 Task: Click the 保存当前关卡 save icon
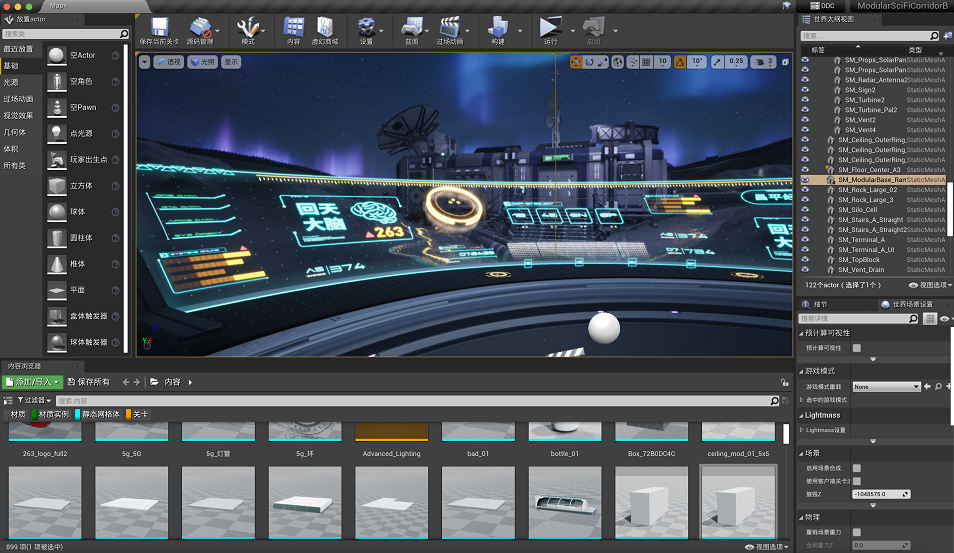pyautogui.click(x=158, y=27)
